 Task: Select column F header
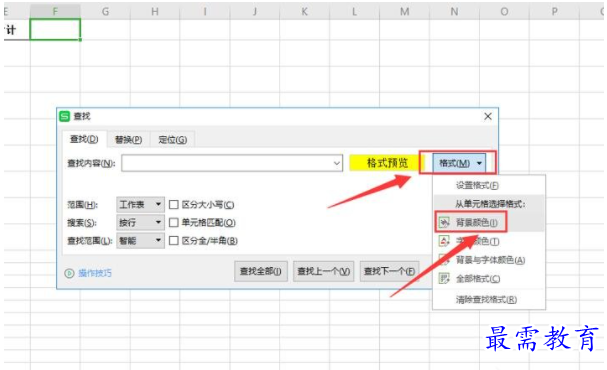pos(55,11)
